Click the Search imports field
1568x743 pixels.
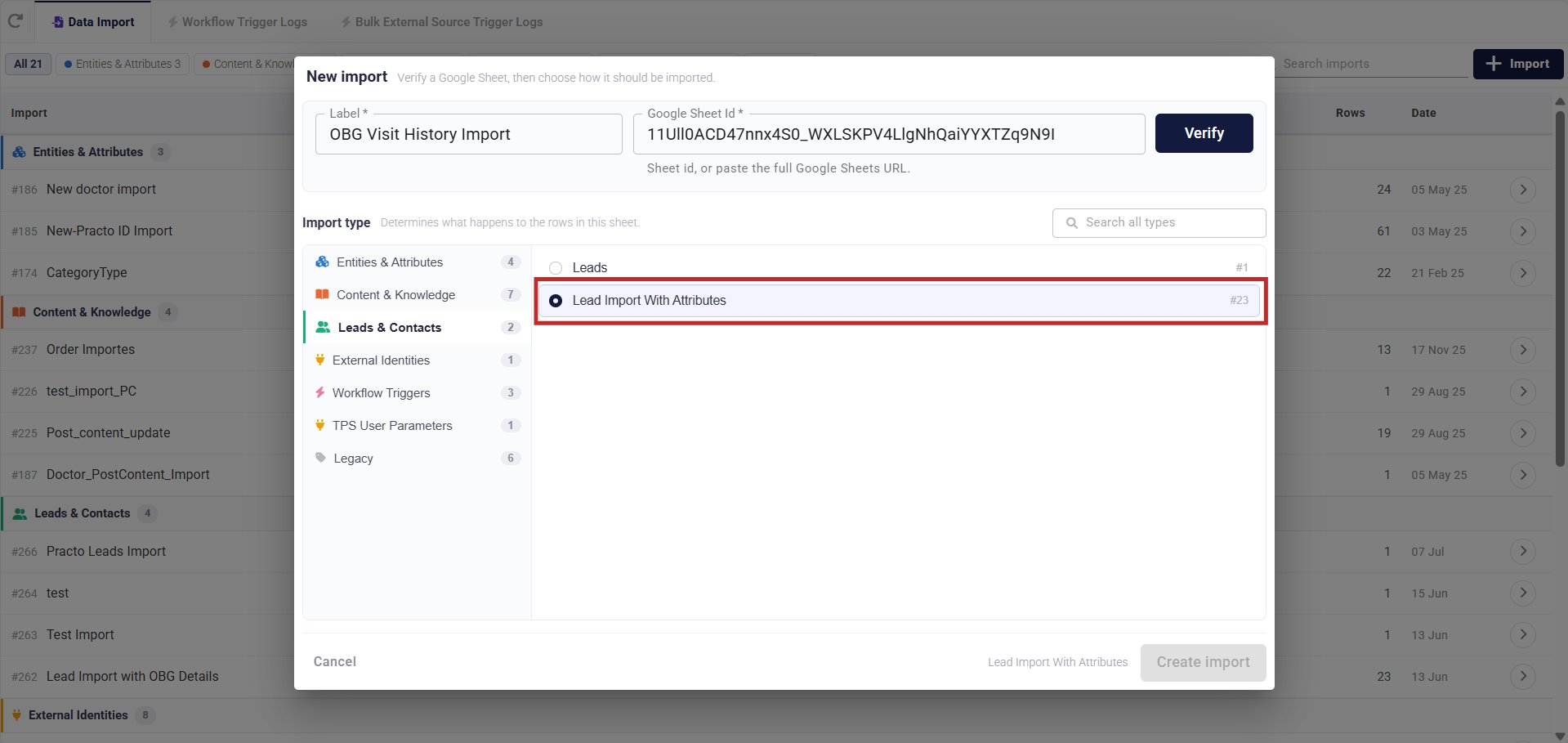pos(1373,64)
